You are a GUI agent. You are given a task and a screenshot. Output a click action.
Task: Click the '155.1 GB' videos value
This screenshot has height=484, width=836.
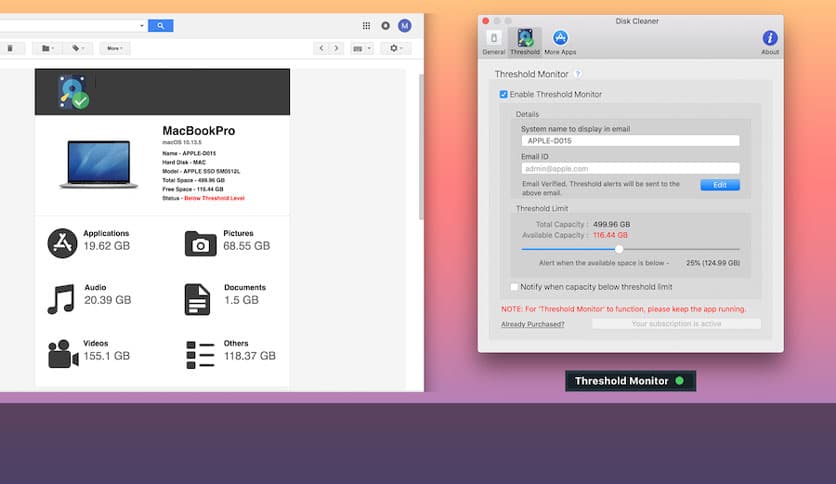107,356
